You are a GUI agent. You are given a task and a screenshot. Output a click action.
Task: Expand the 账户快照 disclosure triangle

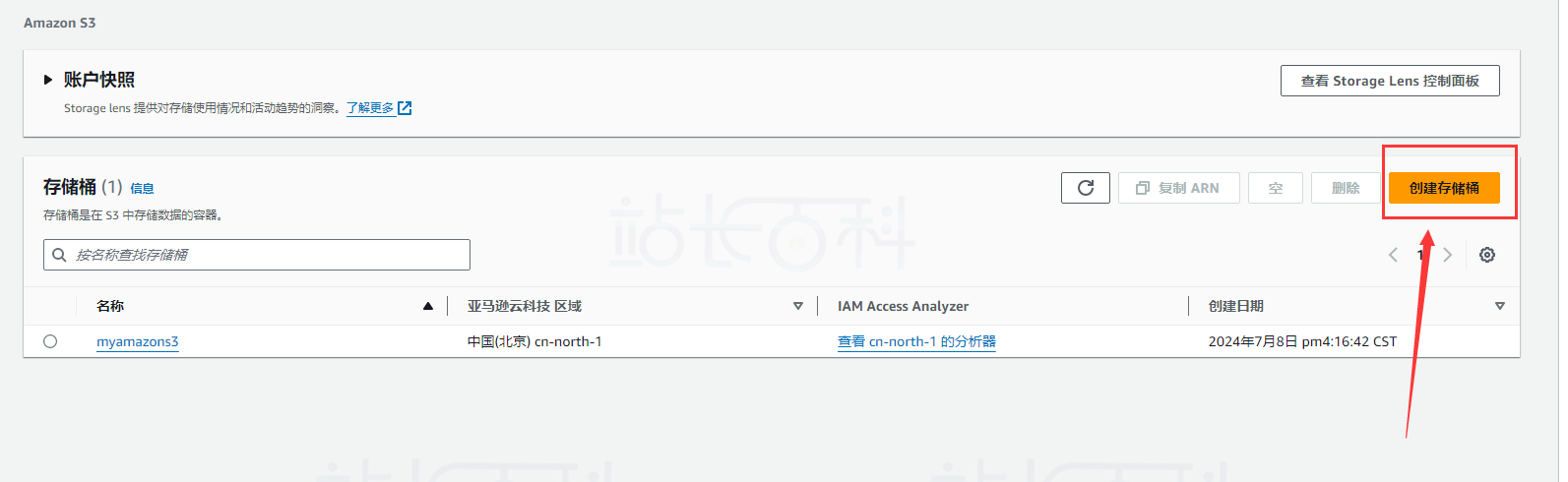pos(47,80)
